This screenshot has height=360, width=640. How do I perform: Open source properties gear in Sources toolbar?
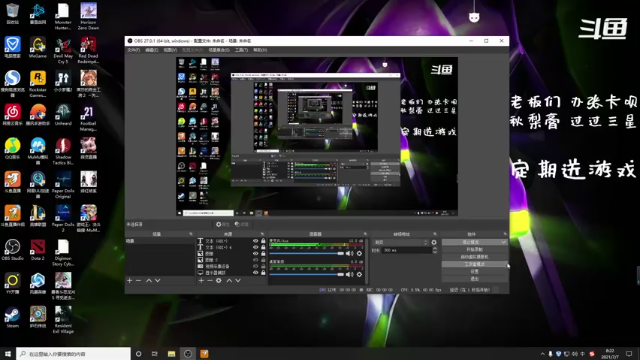(x=219, y=280)
